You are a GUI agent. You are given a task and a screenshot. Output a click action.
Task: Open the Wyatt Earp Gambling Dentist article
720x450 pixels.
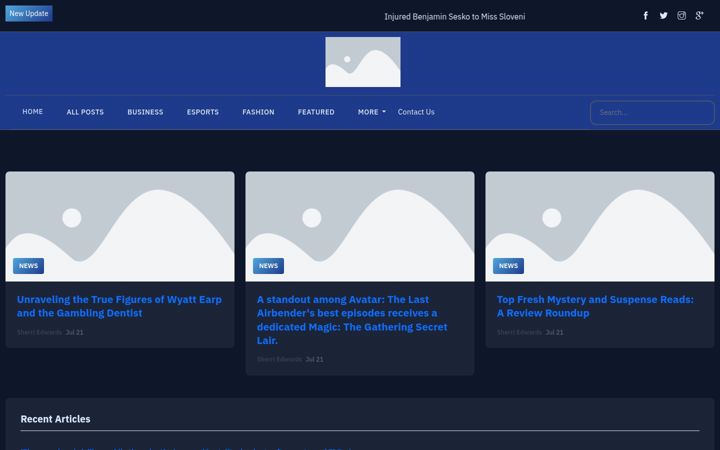119,306
